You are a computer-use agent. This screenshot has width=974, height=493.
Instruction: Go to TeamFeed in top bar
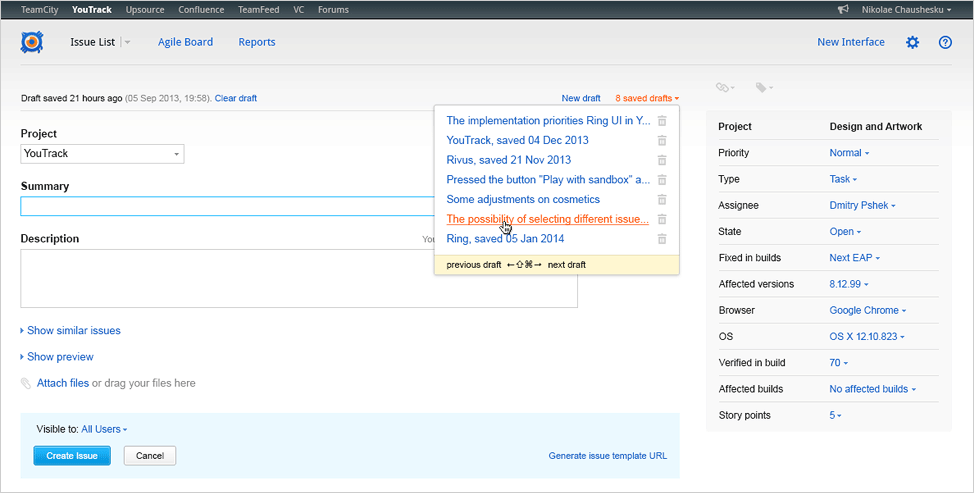coord(258,9)
